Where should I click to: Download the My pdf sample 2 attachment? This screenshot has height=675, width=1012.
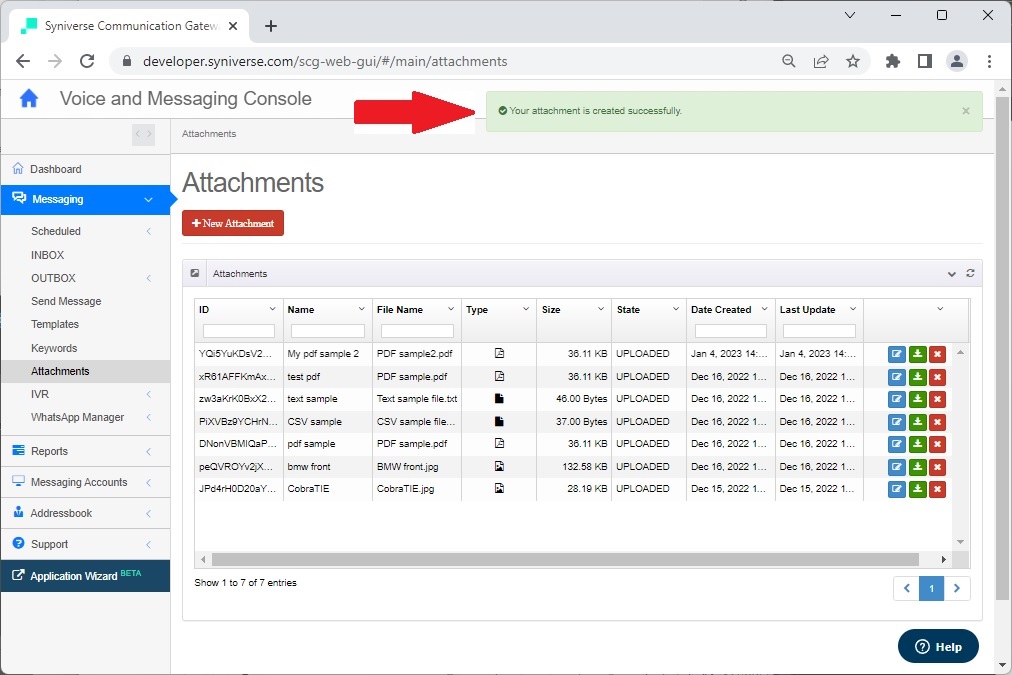[x=917, y=354]
